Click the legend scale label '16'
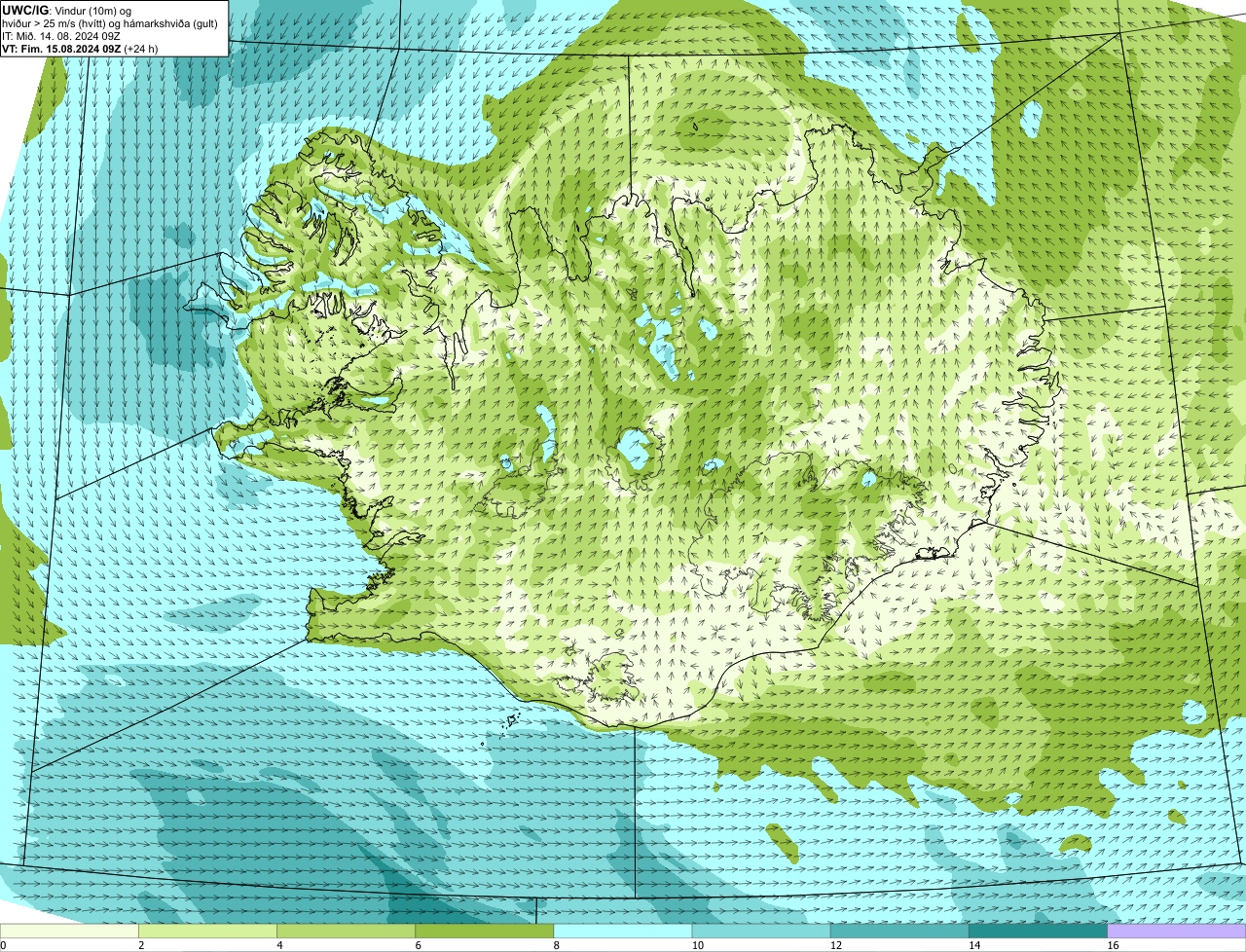Screen dimensions: 1246x952 tap(1114, 945)
